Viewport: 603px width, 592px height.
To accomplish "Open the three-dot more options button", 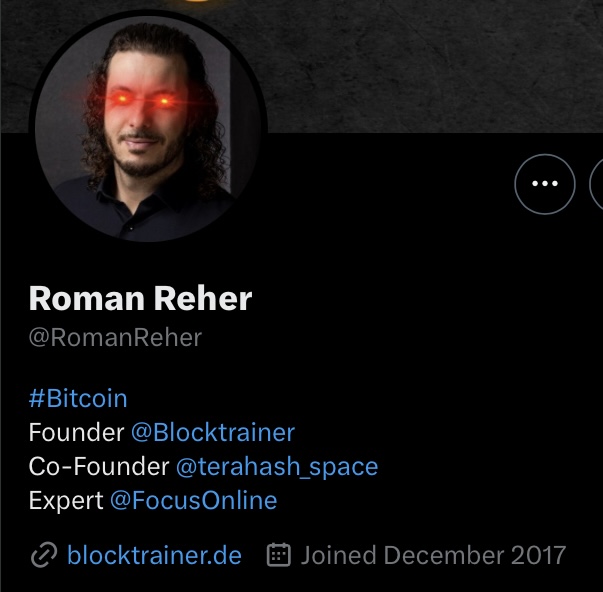I will coord(545,184).
